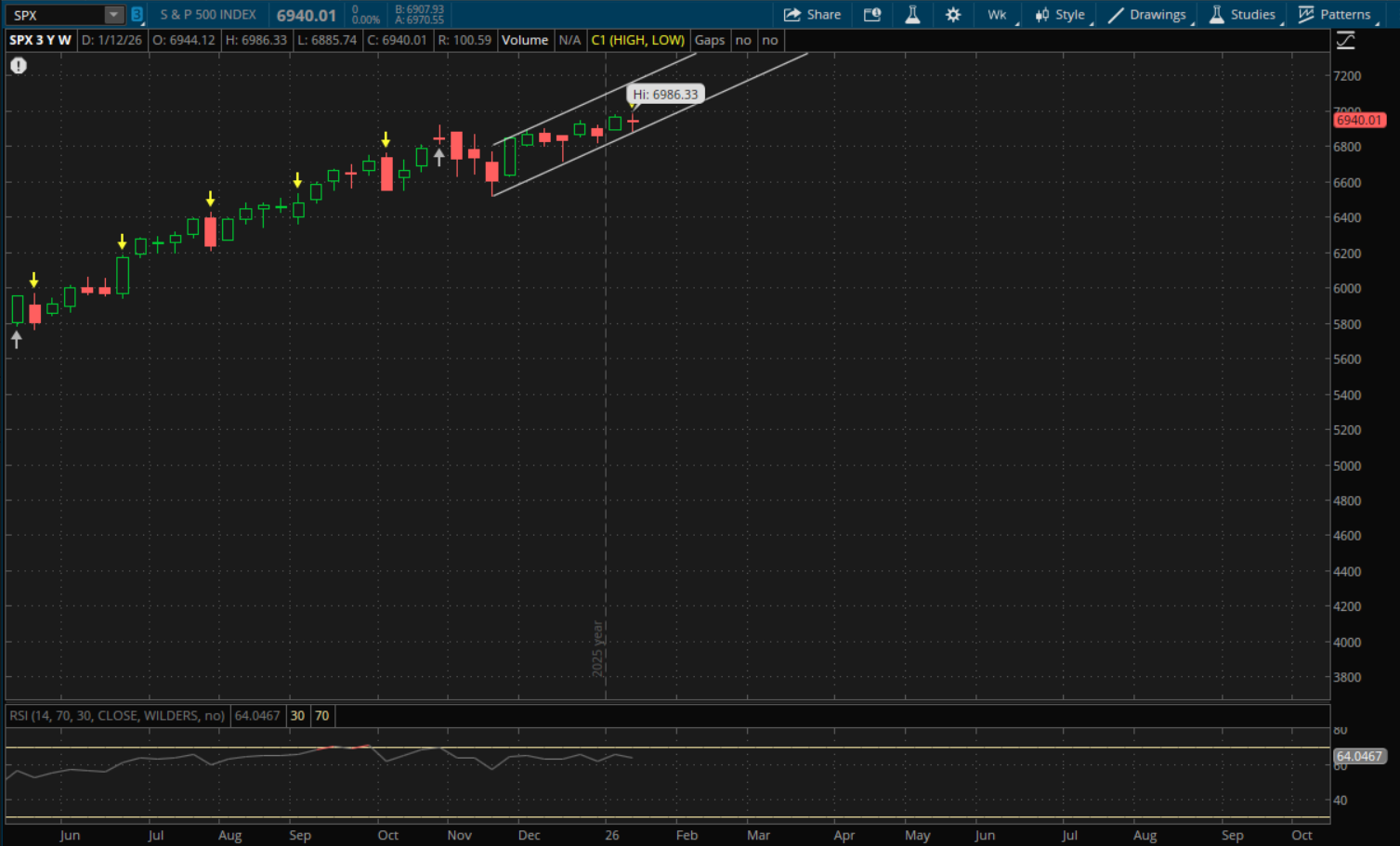The width and height of the screenshot is (1400, 846).
Task: Open the beaker Edit Studies icon
Action: click(x=912, y=15)
